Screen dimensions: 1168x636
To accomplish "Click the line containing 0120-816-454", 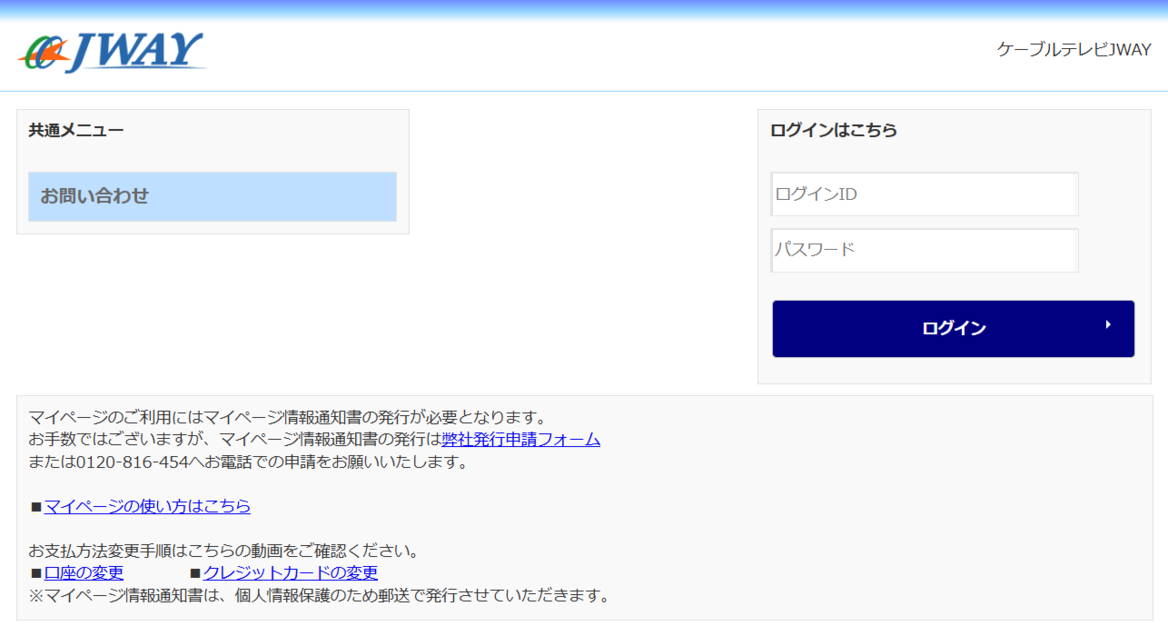I will pos(249,462).
